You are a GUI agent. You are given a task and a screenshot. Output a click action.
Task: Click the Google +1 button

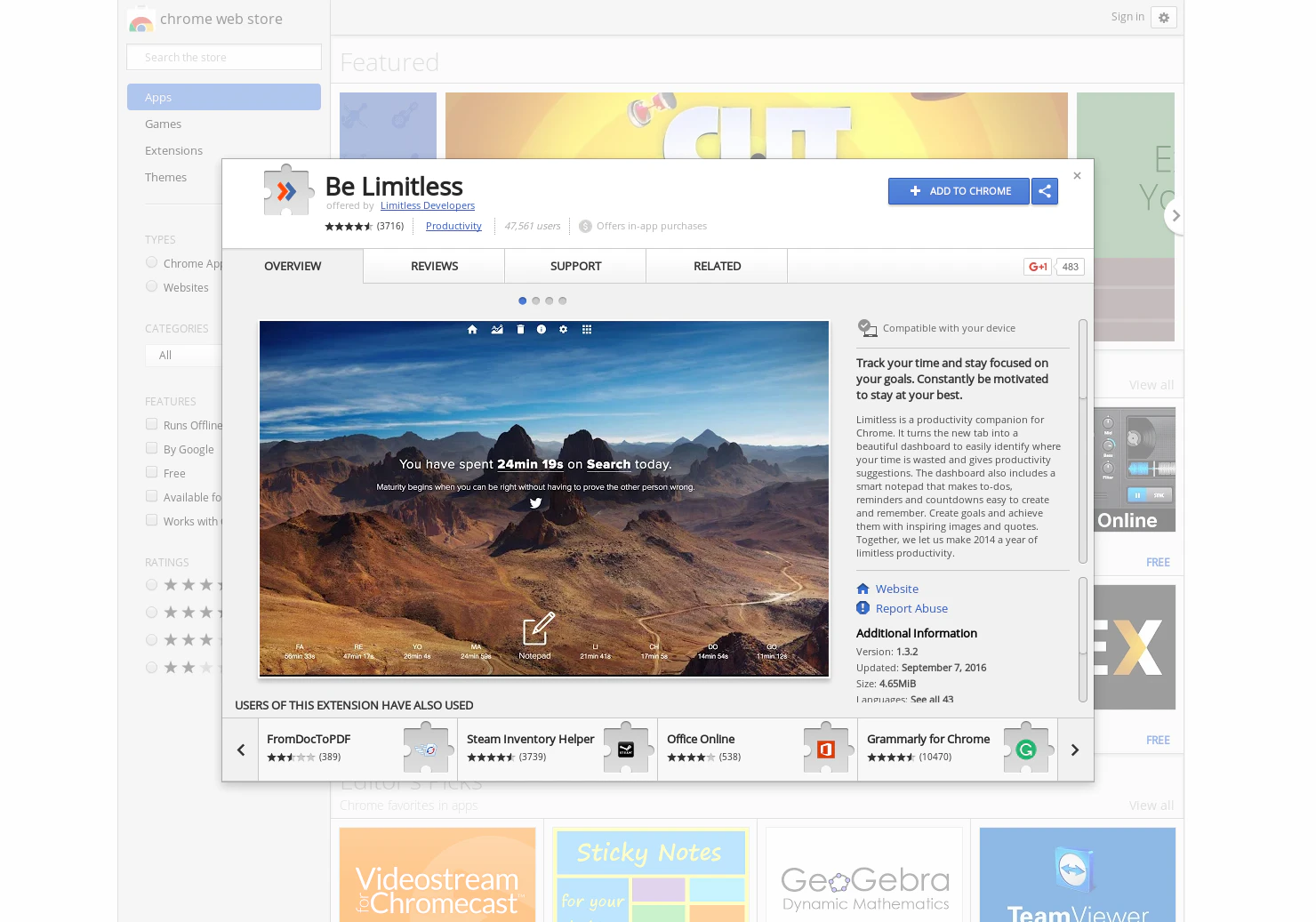click(x=1038, y=267)
